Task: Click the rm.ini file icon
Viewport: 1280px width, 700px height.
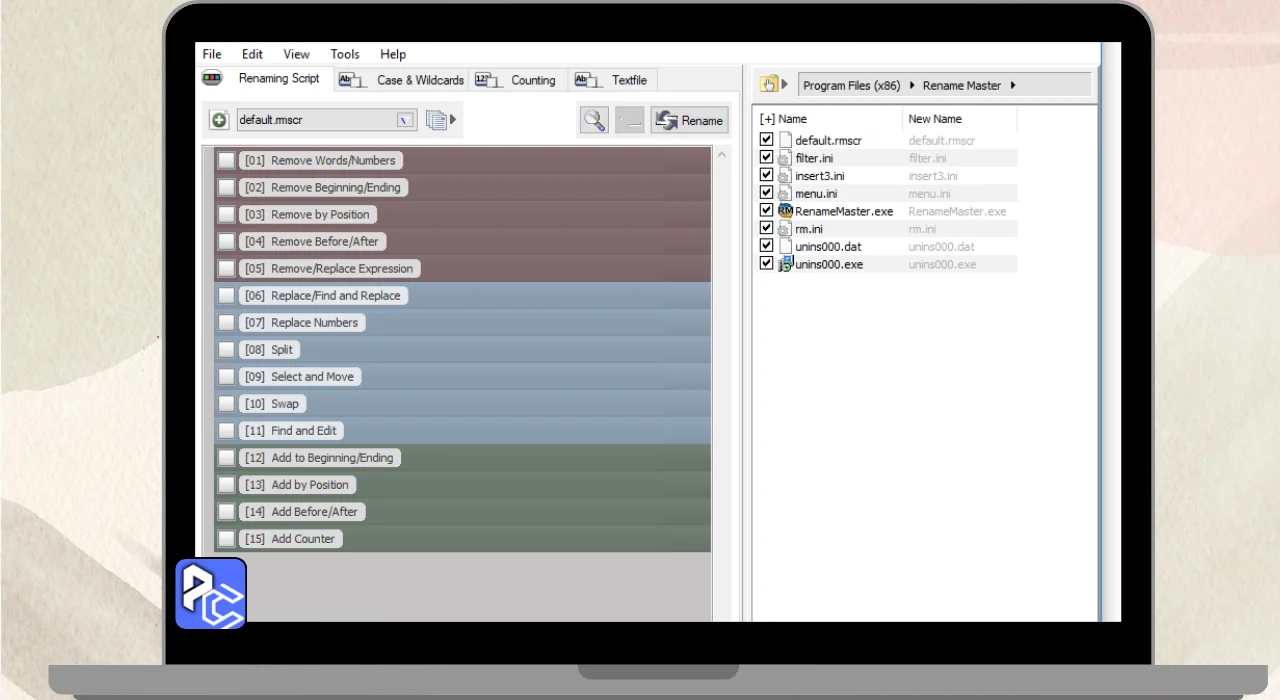Action: click(785, 229)
